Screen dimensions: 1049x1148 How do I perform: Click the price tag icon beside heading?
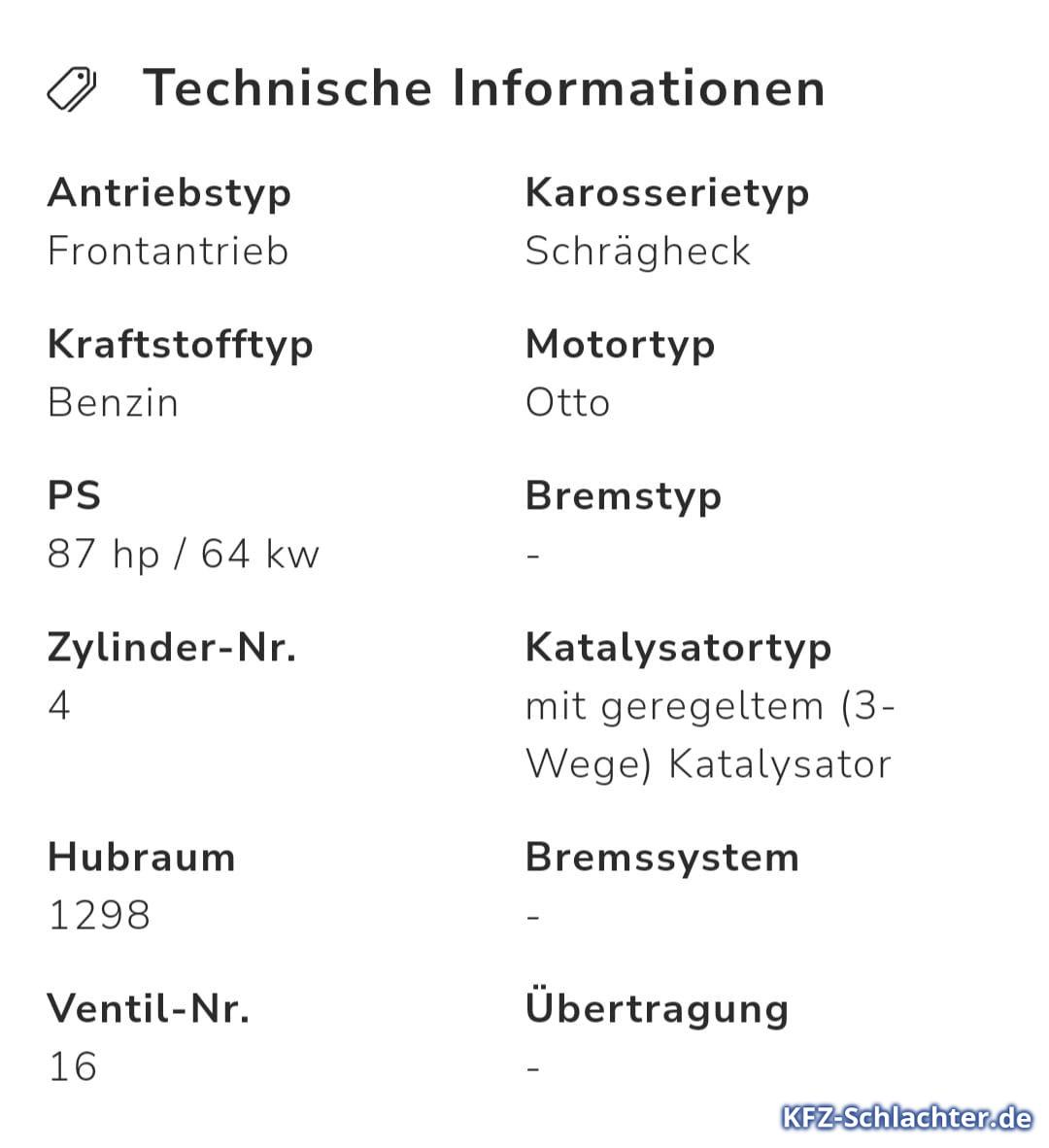click(72, 89)
